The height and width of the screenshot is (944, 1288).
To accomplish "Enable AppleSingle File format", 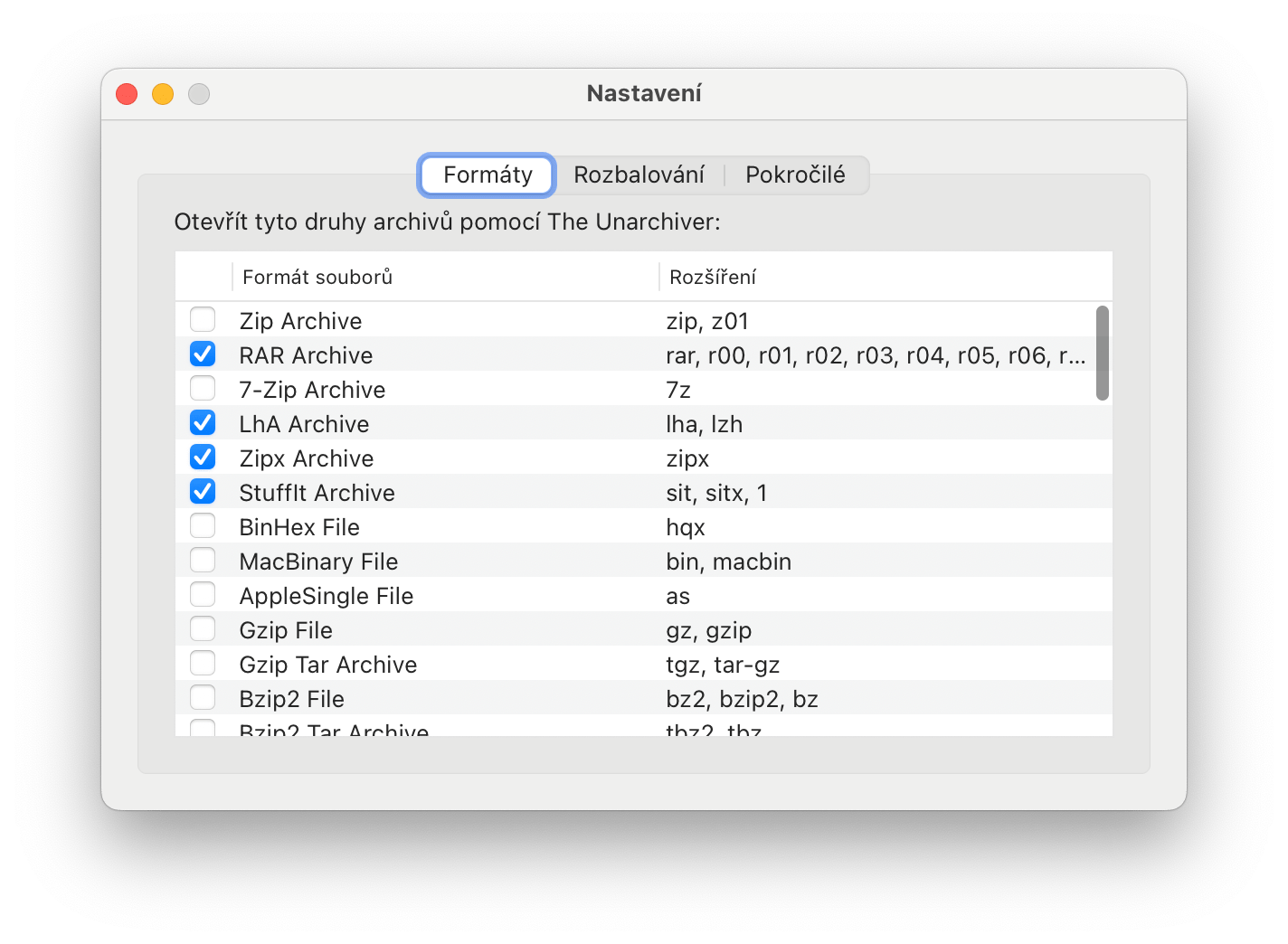I will point(203,595).
